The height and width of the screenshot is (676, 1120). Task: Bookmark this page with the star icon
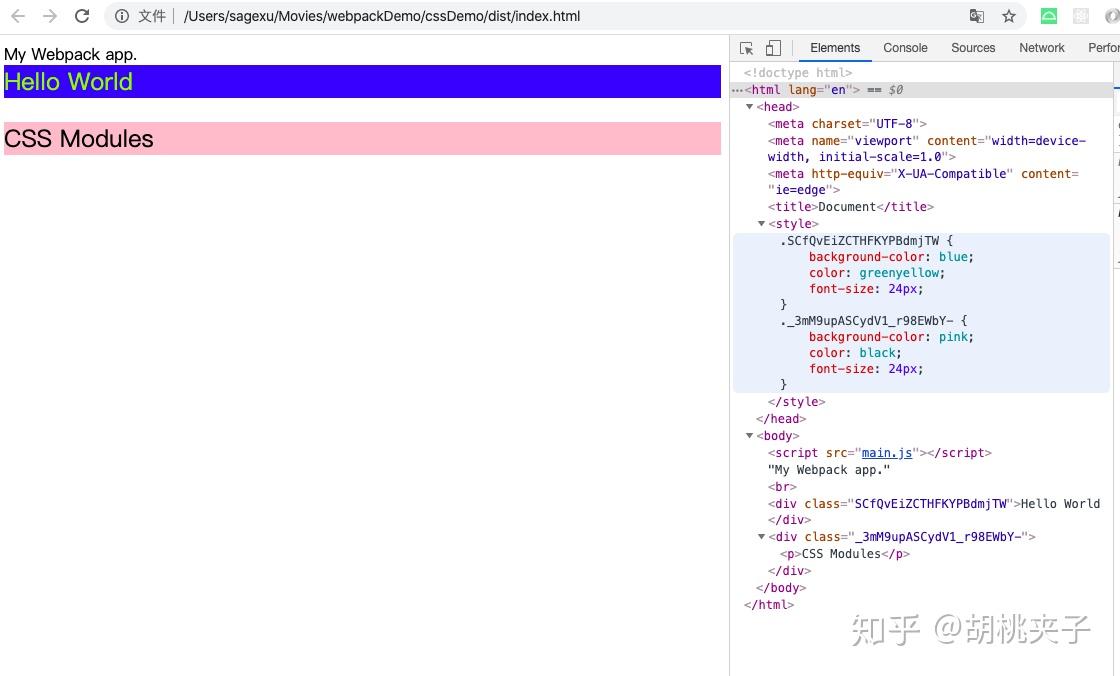pyautogui.click(x=1009, y=16)
